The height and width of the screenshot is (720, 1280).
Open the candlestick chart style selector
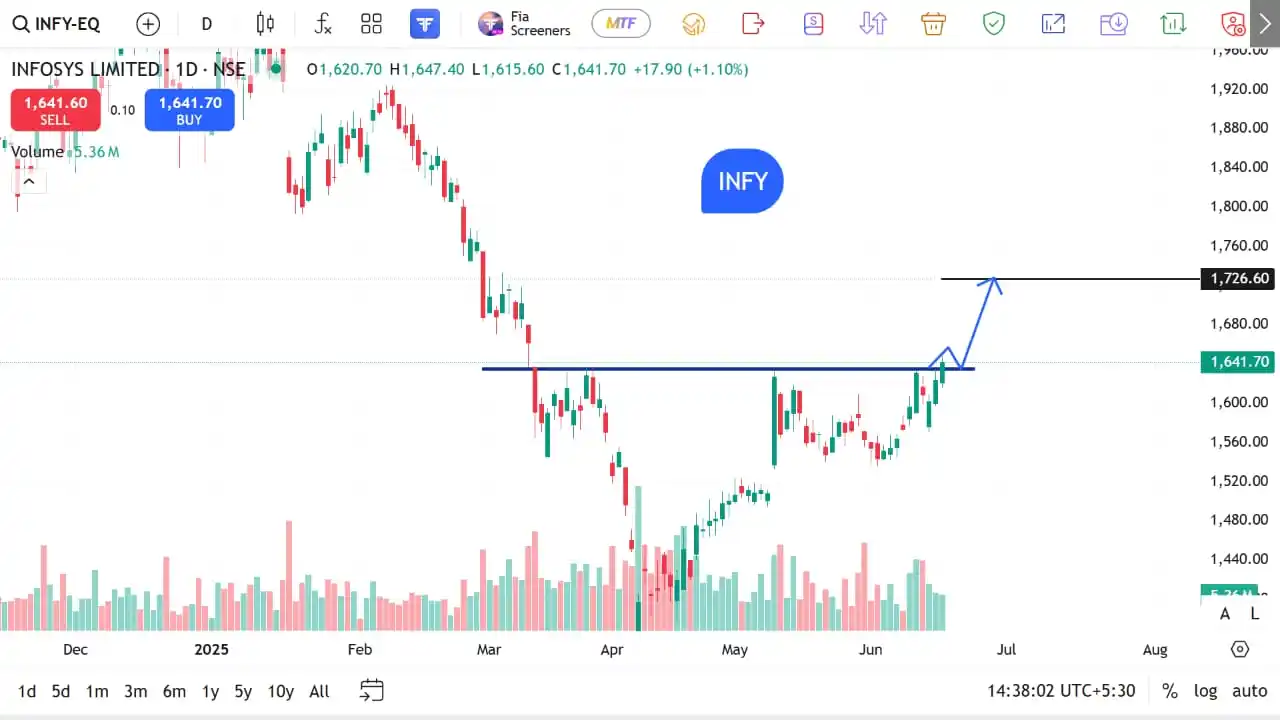point(265,24)
